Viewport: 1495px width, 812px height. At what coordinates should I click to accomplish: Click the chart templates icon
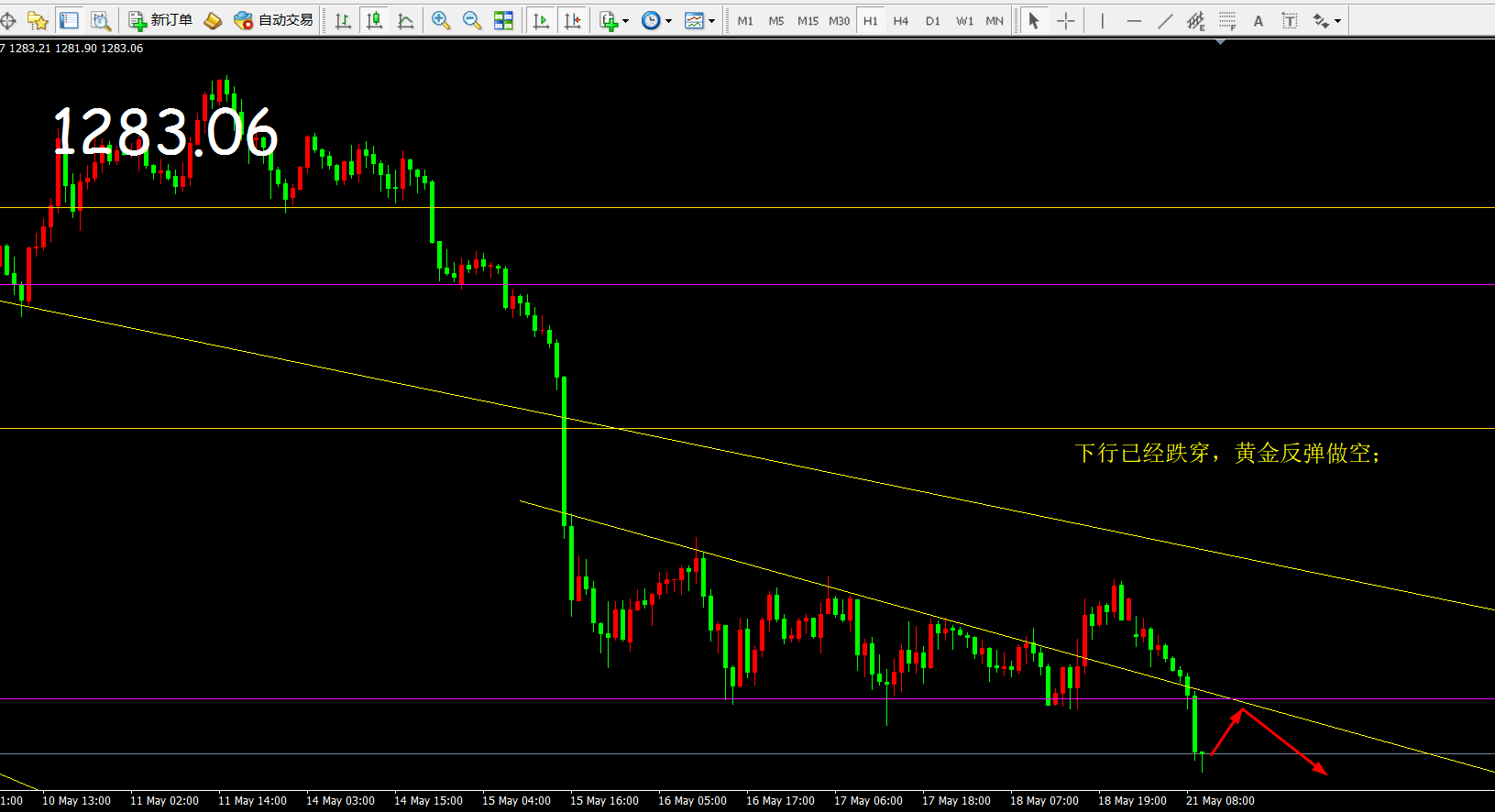(x=694, y=20)
